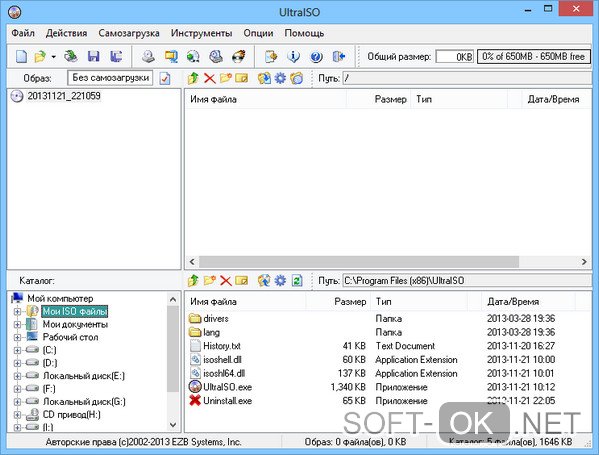Select the History.txt file
The width and height of the screenshot is (599, 455).
[222, 346]
